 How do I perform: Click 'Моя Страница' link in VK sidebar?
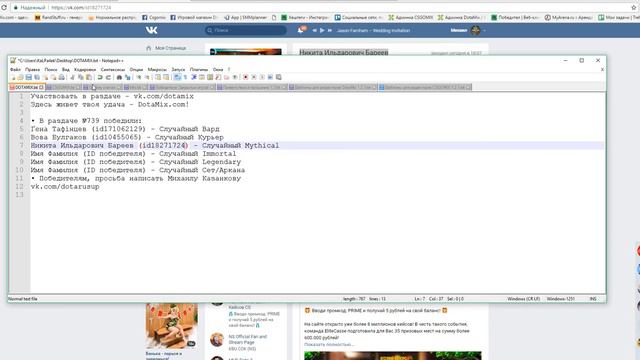coord(170,48)
